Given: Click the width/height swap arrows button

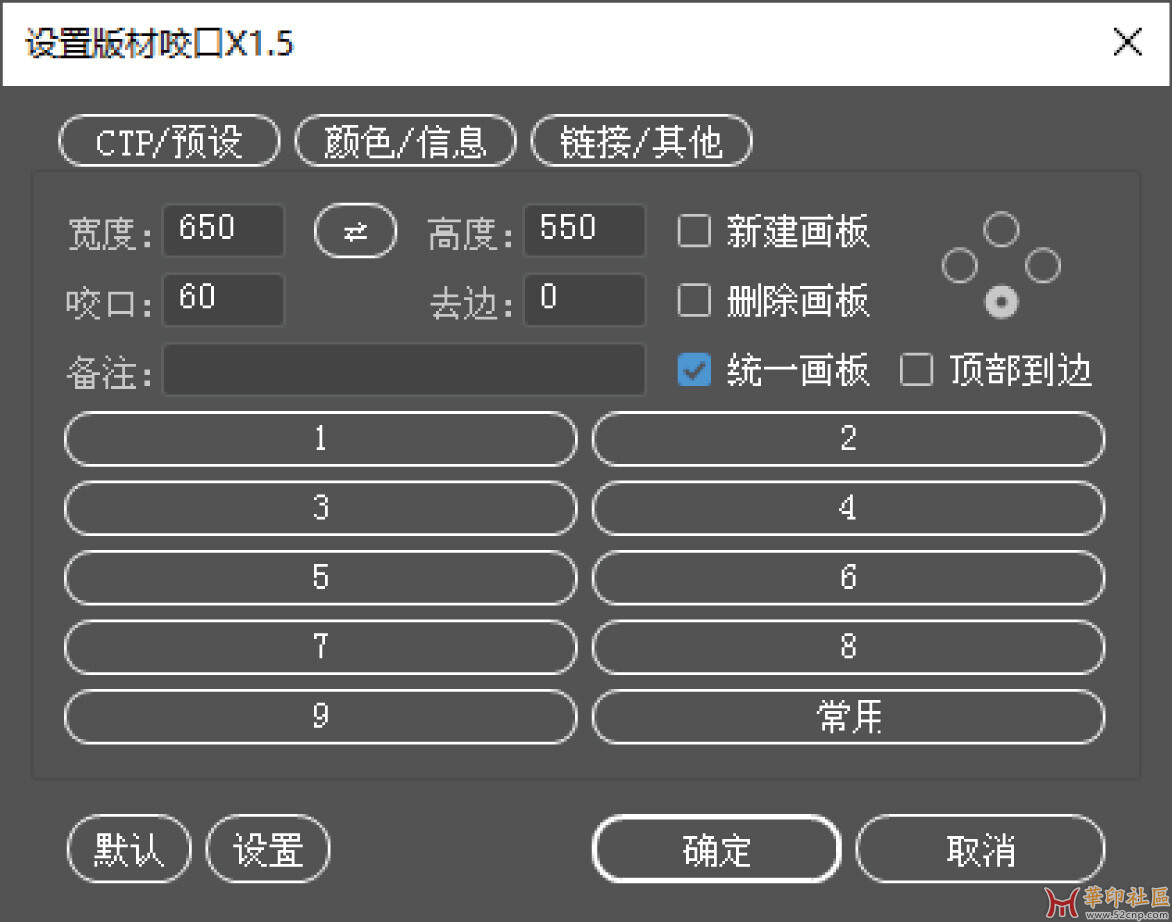Looking at the screenshot, I should pyautogui.click(x=355, y=231).
